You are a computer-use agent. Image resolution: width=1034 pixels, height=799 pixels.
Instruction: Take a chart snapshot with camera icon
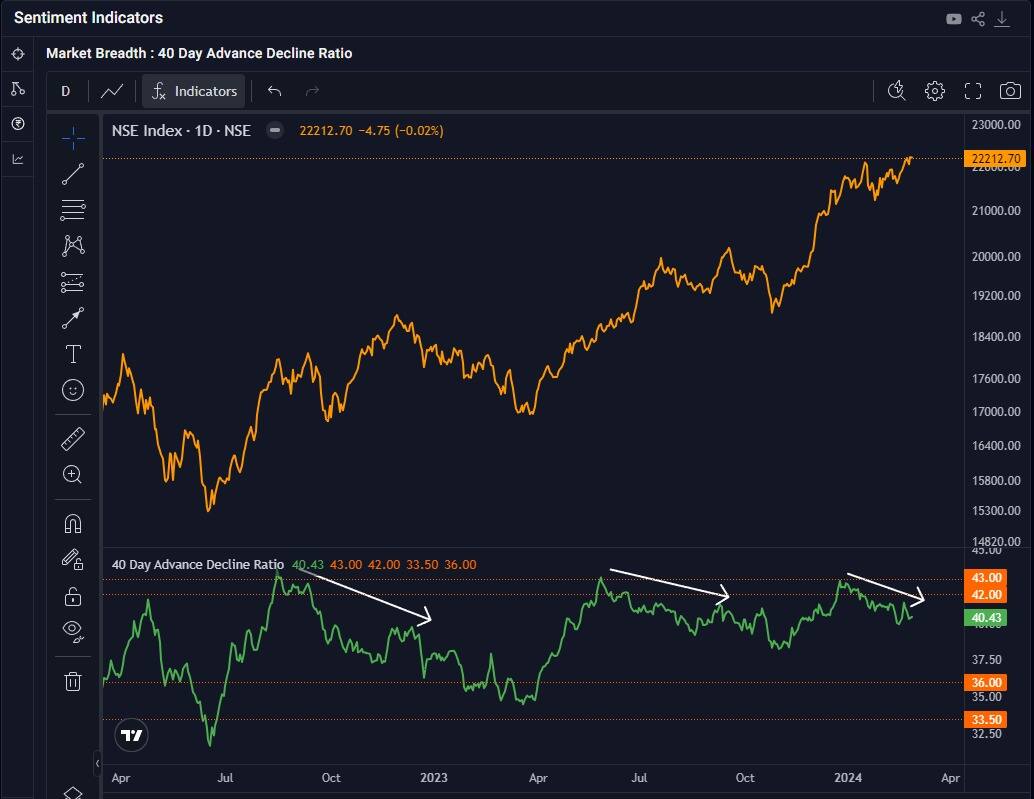point(1010,91)
